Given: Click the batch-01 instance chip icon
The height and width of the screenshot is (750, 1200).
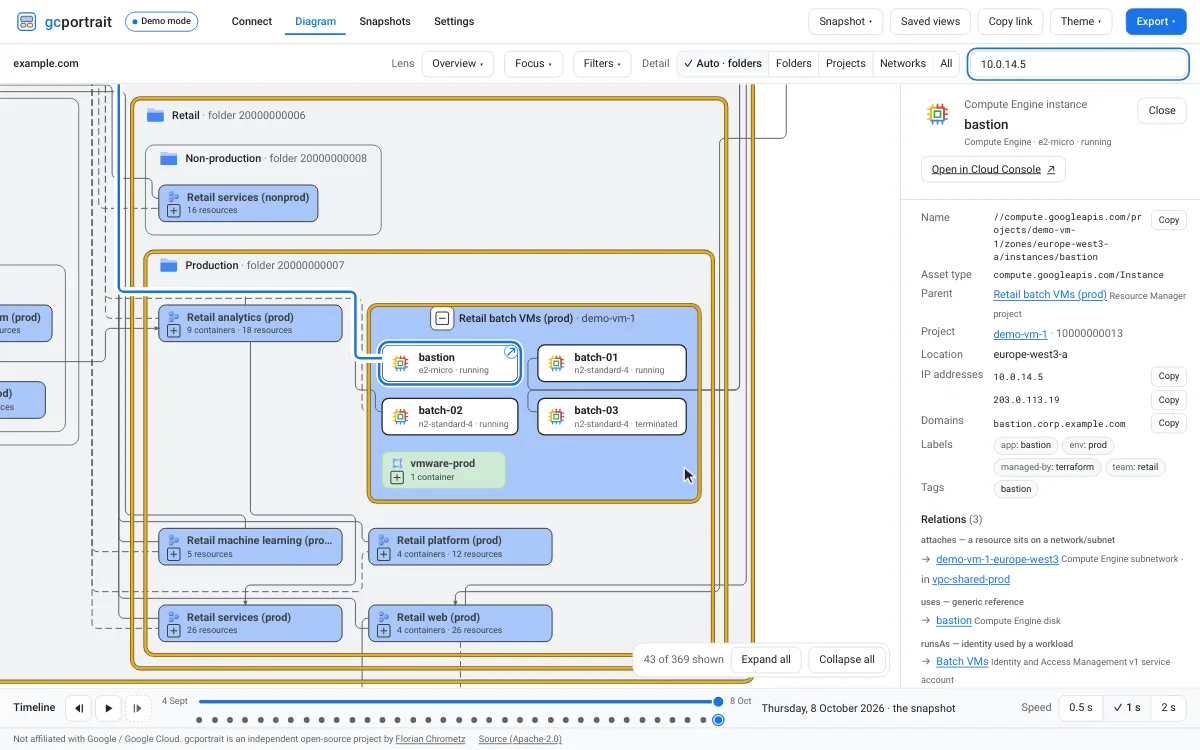Looking at the screenshot, I should click(556, 363).
